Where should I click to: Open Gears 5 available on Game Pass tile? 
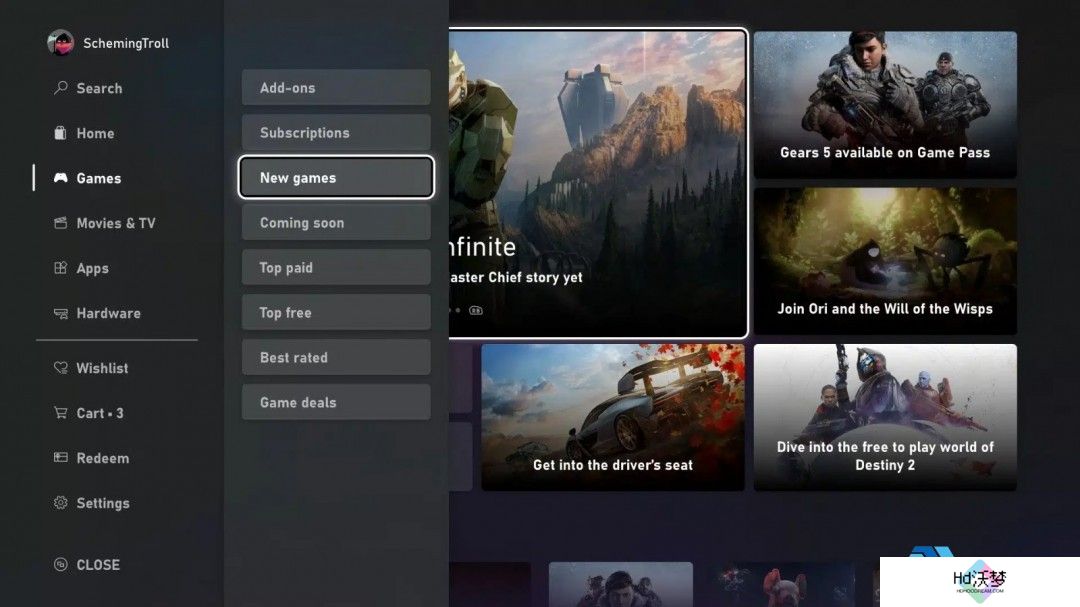[x=885, y=105]
